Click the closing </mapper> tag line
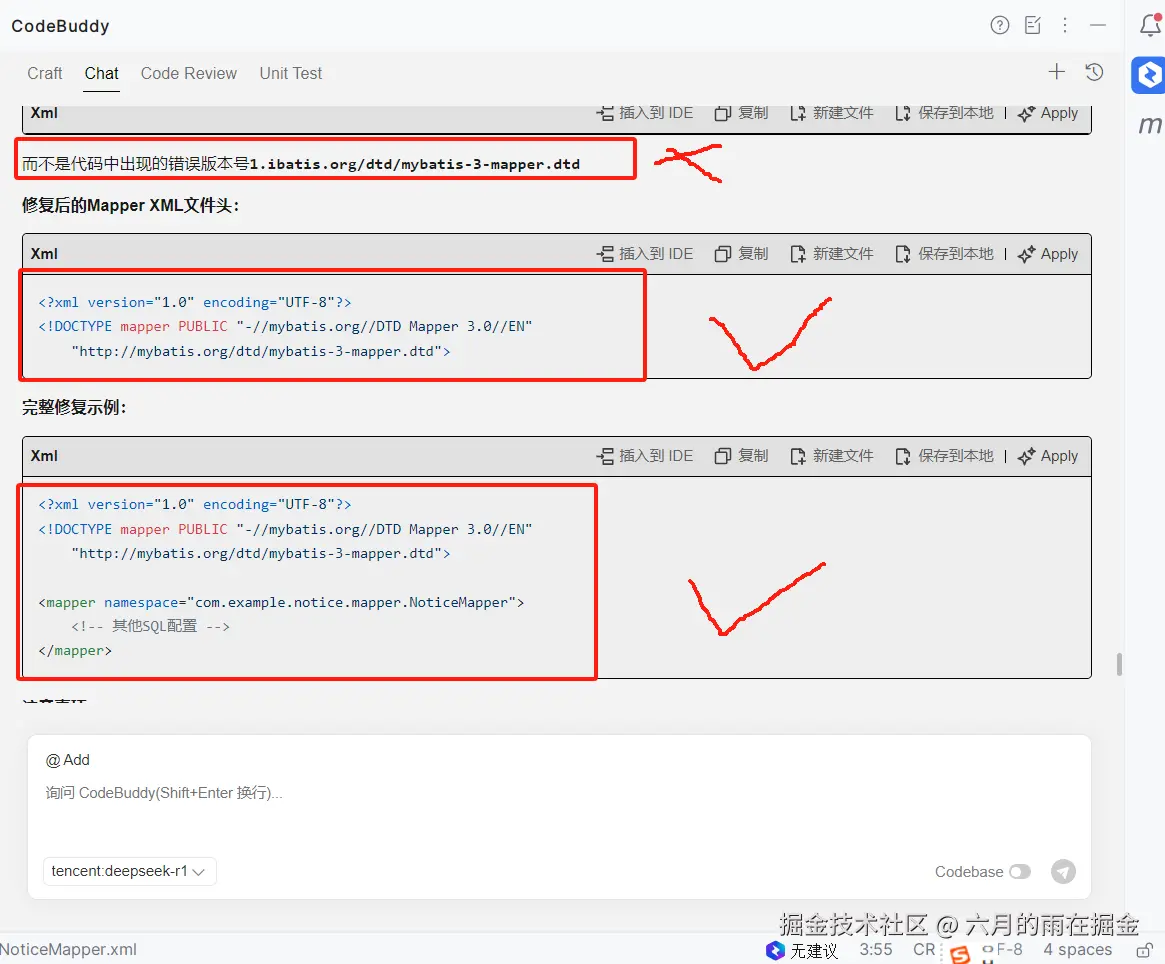 [x=75, y=651]
